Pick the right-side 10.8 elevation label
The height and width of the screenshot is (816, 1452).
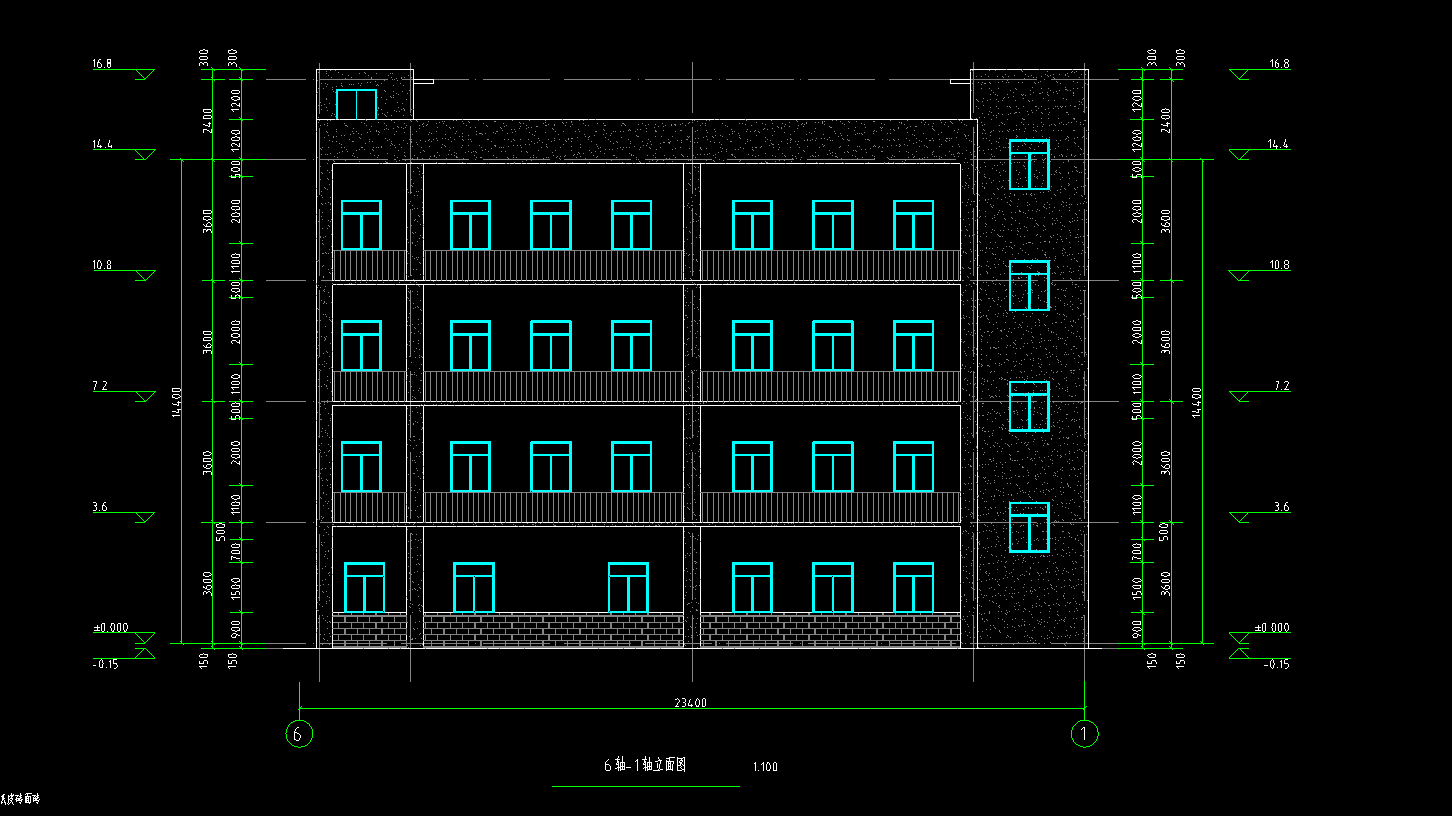click(1279, 266)
